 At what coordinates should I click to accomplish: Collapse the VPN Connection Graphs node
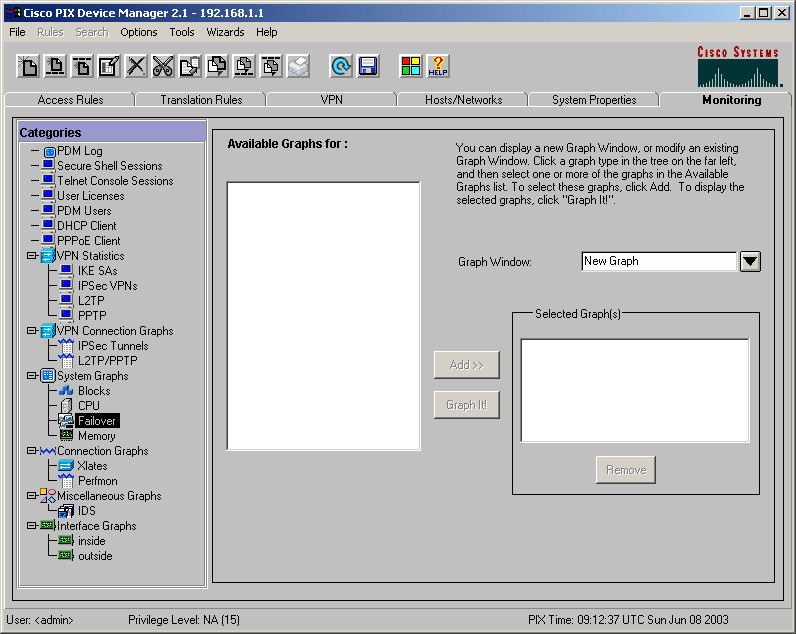point(32,331)
